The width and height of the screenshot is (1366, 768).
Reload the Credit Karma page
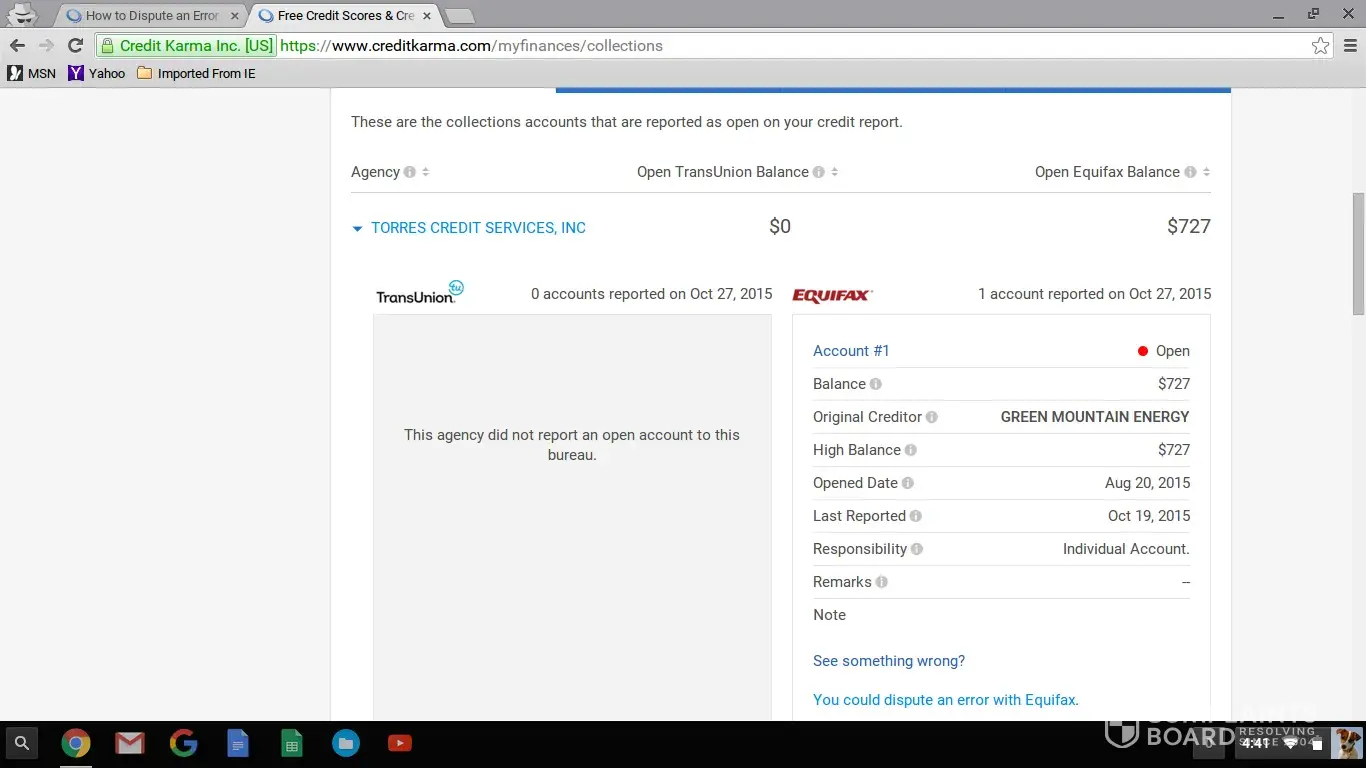(75, 46)
